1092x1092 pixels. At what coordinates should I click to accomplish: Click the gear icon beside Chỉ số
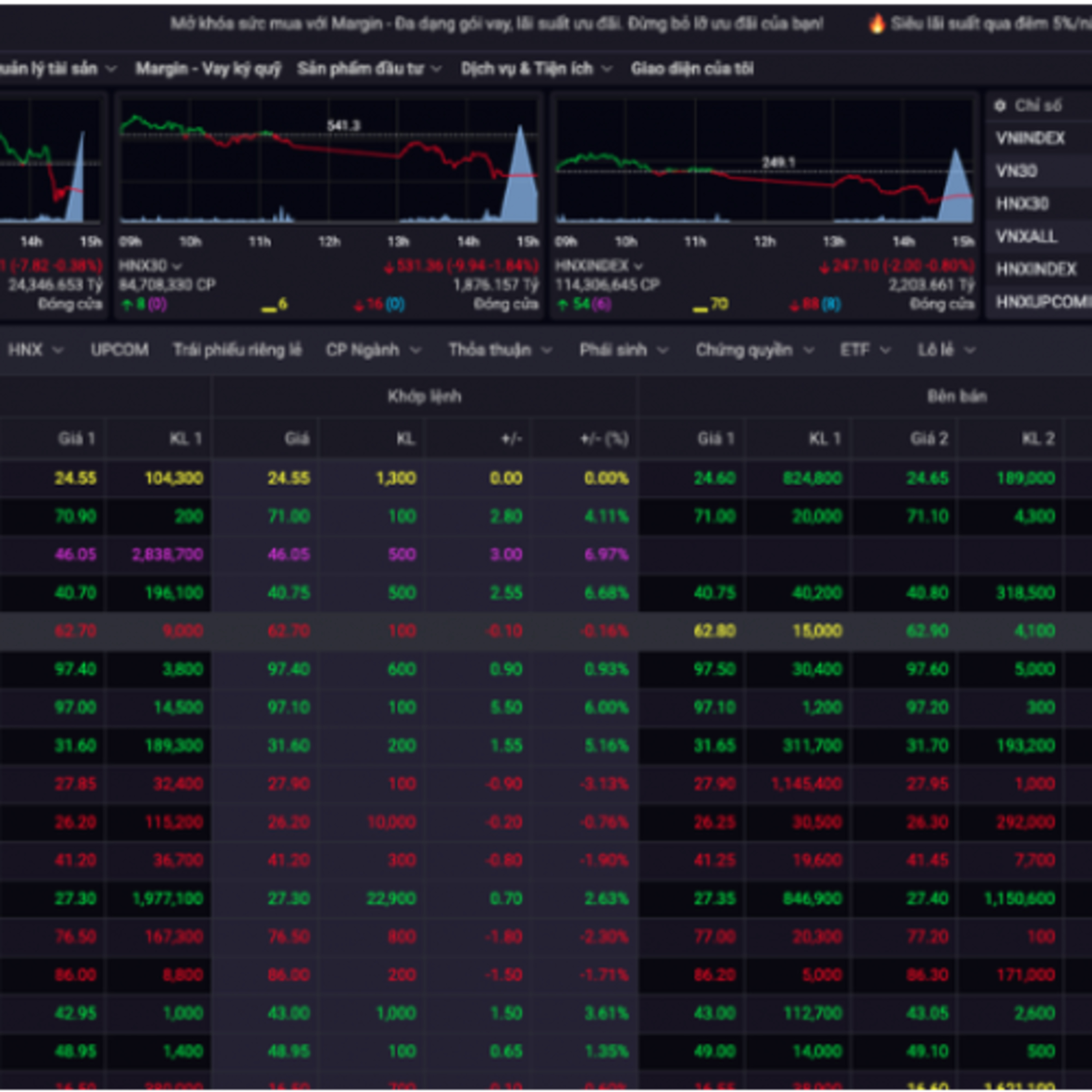(1000, 106)
